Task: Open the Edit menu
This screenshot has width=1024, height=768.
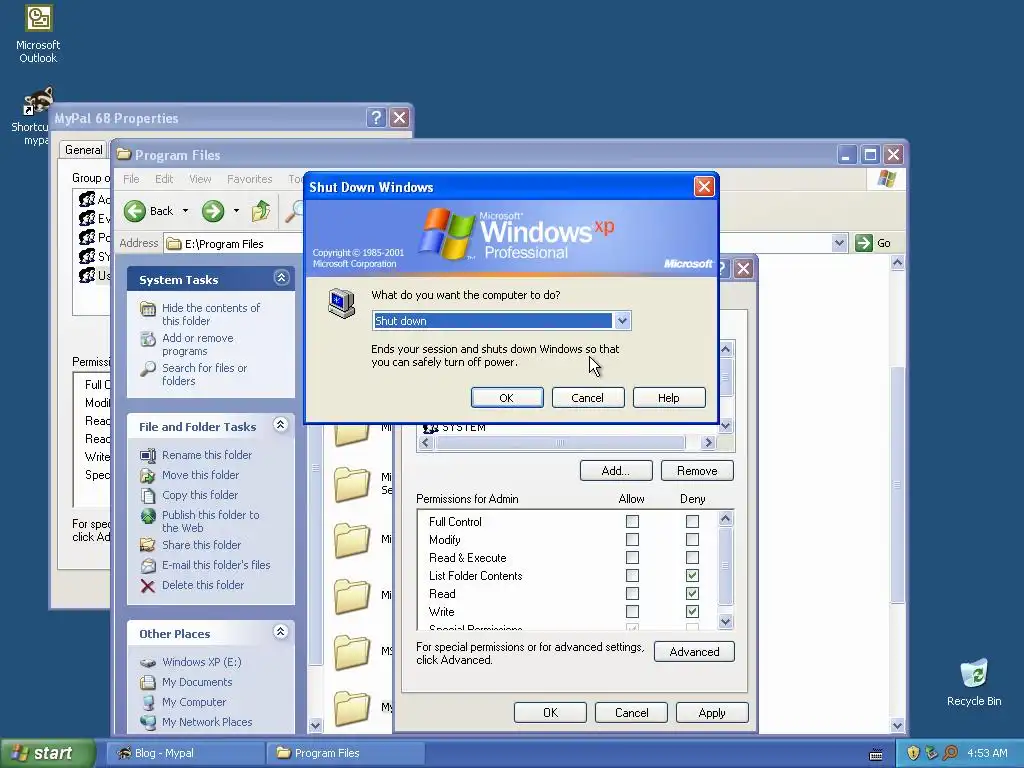Action: click(x=164, y=179)
